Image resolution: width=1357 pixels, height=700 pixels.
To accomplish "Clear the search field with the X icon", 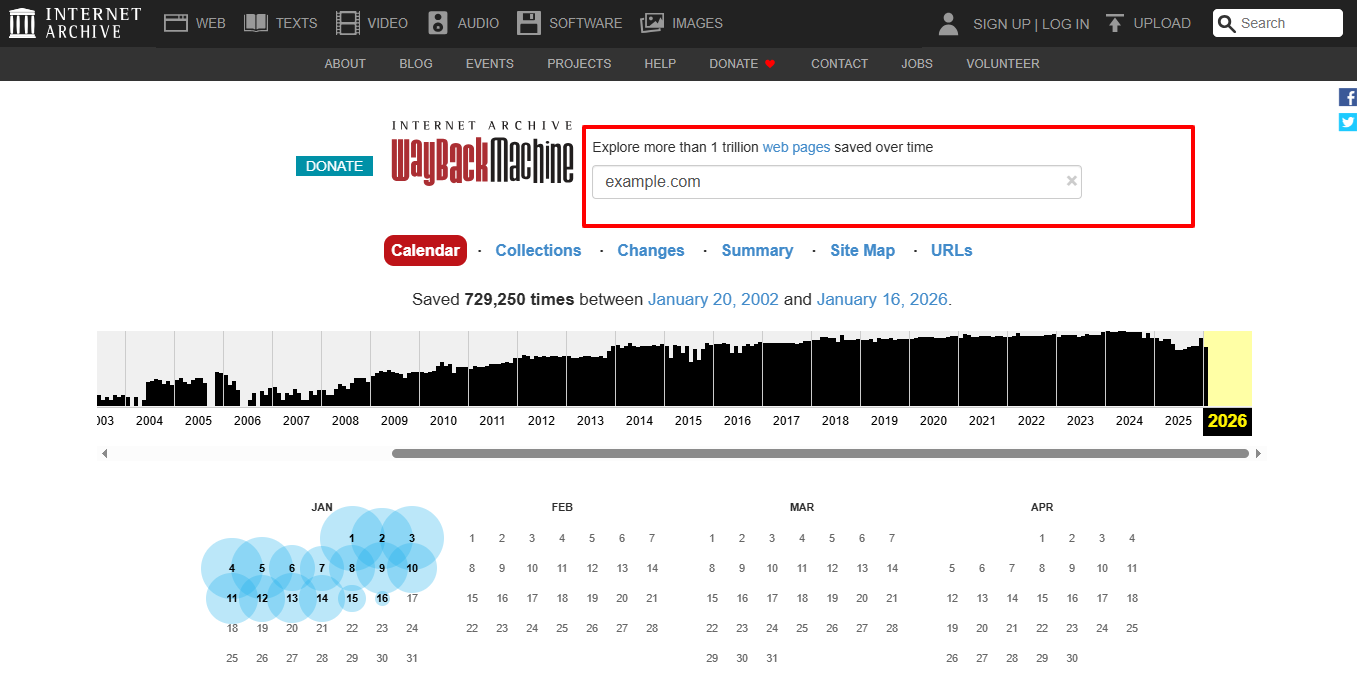I will [1070, 181].
